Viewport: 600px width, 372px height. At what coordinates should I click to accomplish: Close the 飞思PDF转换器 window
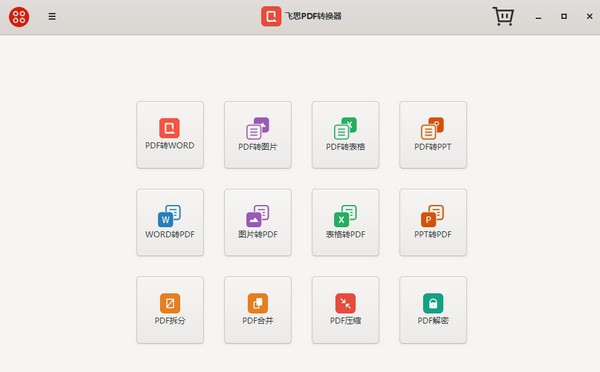[x=589, y=16]
